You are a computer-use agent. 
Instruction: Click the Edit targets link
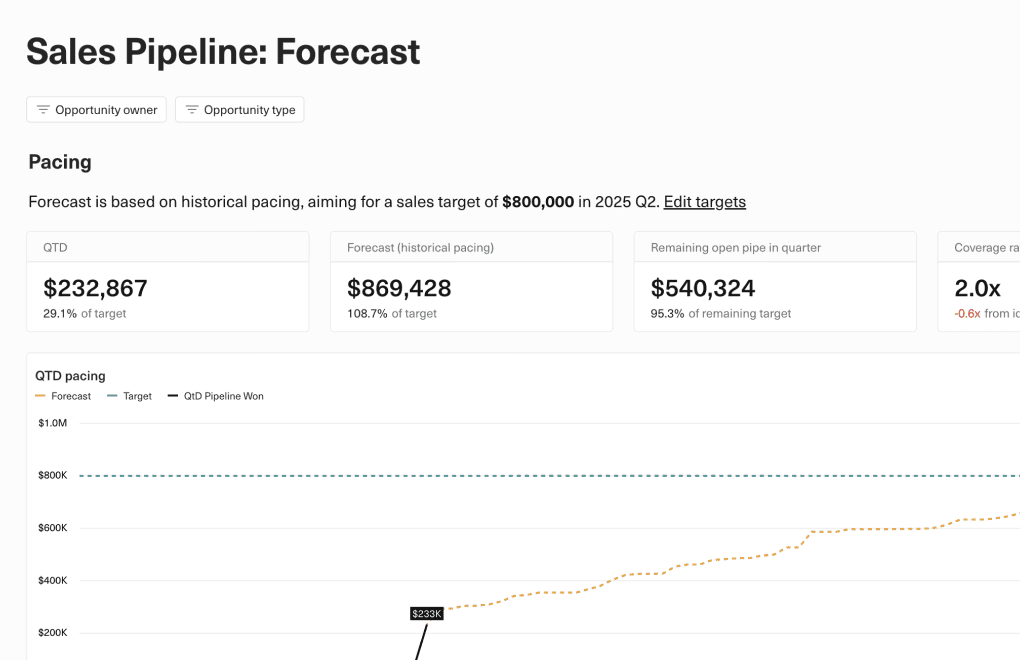[x=704, y=201]
